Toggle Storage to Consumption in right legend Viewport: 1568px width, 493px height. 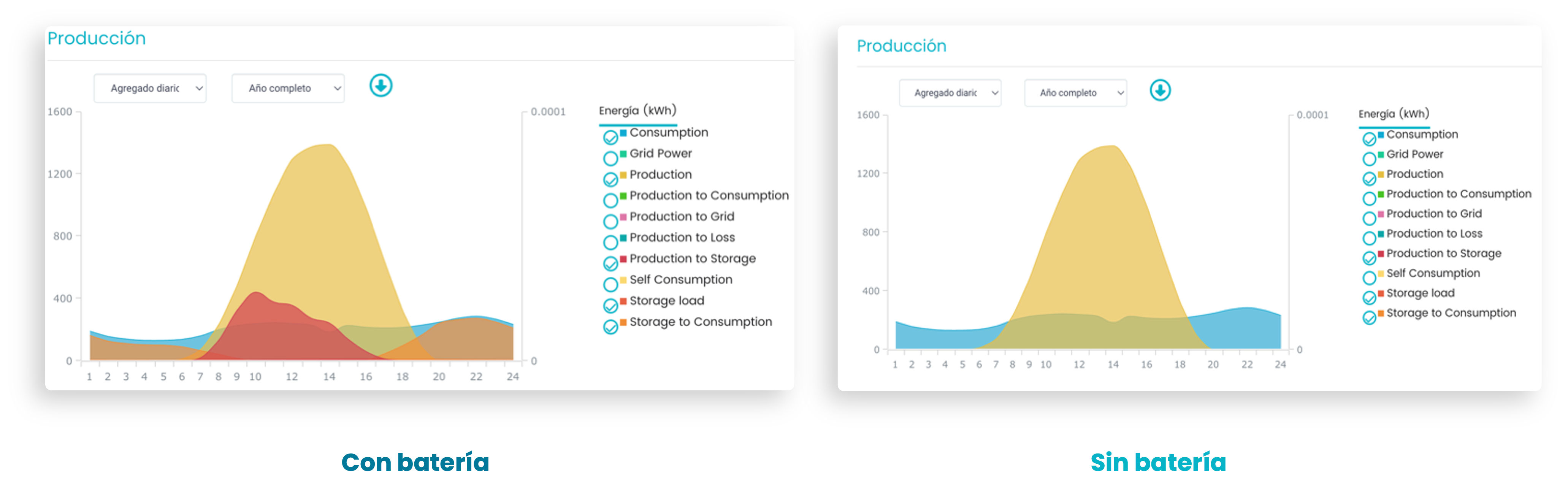1369,318
